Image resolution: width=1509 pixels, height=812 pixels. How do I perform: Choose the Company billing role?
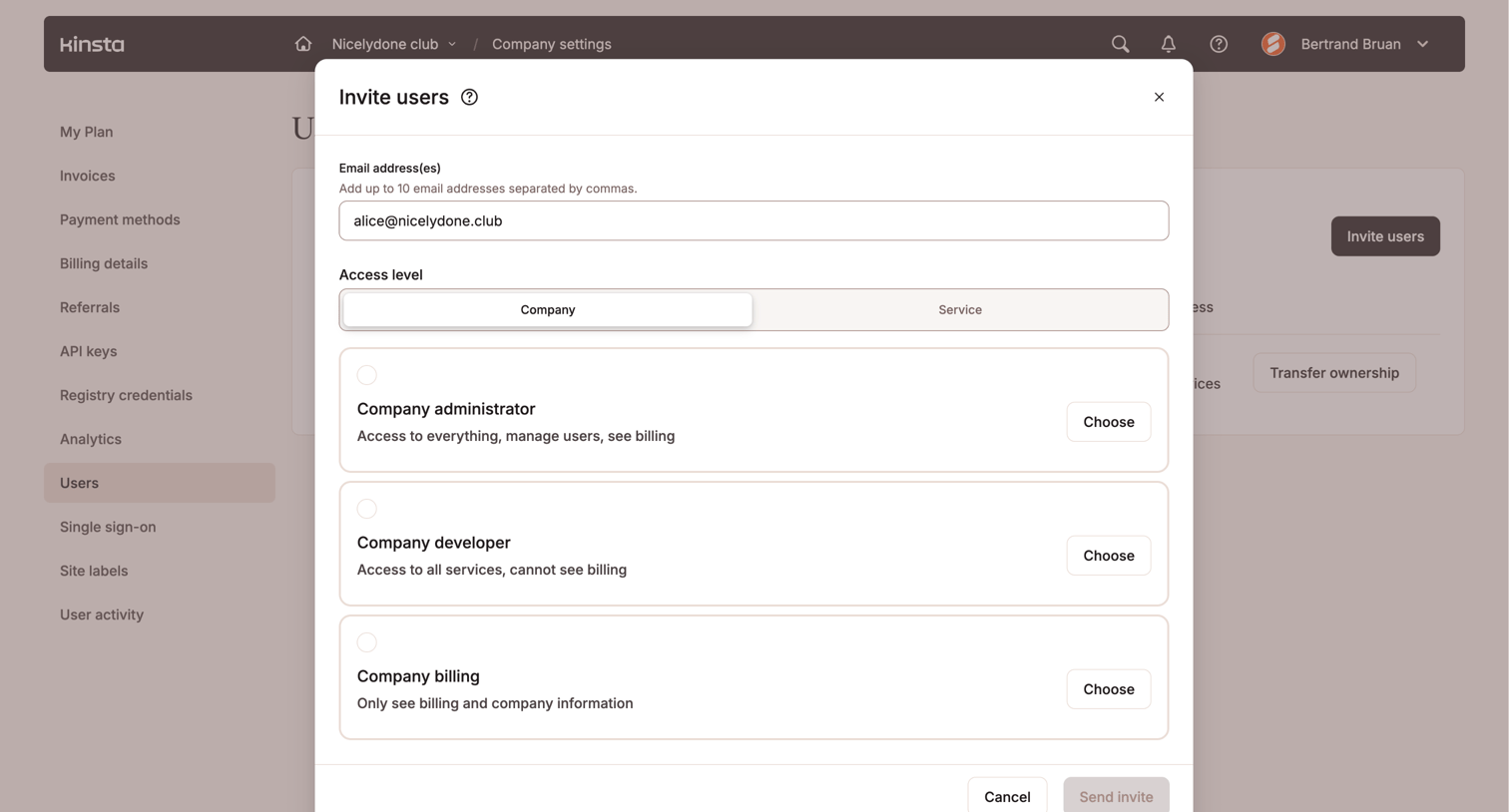pyautogui.click(x=1109, y=689)
